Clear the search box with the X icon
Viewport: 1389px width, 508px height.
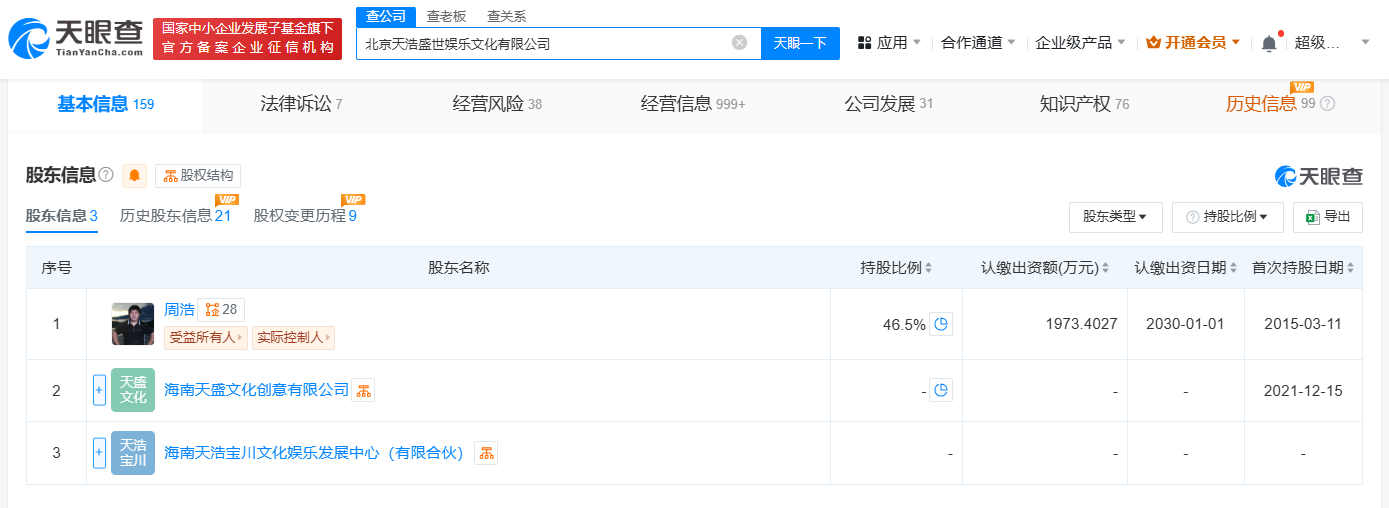(x=739, y=43)
